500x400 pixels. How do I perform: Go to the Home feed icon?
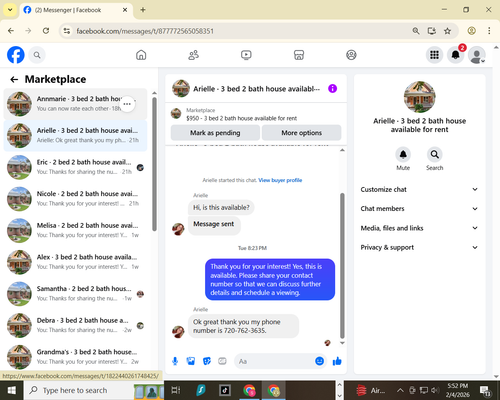click(141, 55)
